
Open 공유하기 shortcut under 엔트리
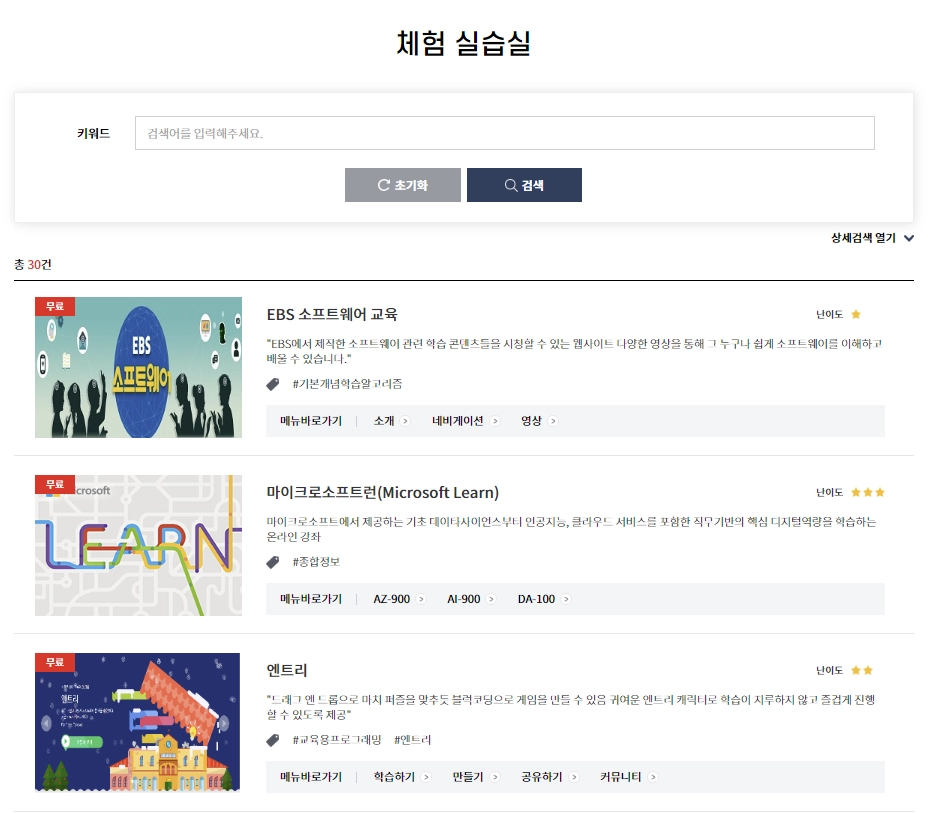(x=549, y=777)
